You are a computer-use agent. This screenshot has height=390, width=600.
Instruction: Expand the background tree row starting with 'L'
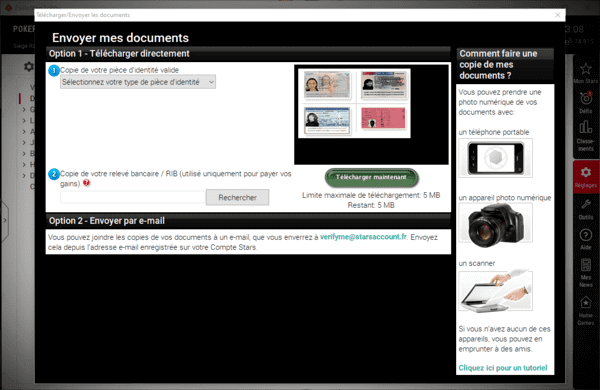24,121
